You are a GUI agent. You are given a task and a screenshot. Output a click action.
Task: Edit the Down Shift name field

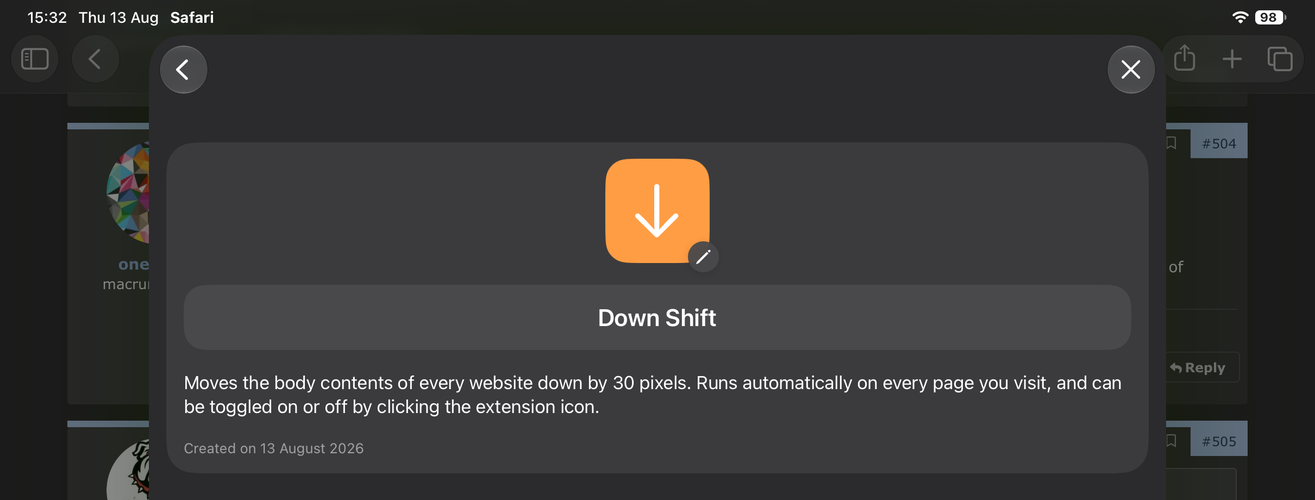[x=657, y=318]
